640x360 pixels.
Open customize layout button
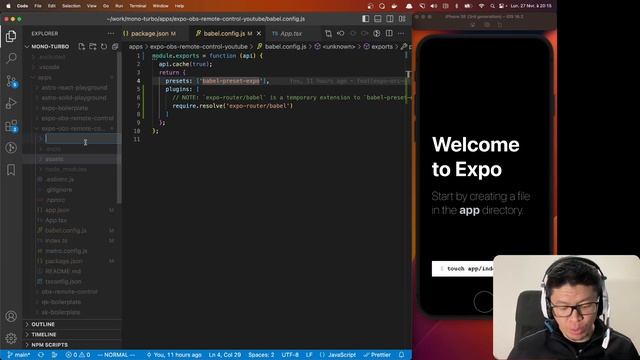(x=402, y=19)
